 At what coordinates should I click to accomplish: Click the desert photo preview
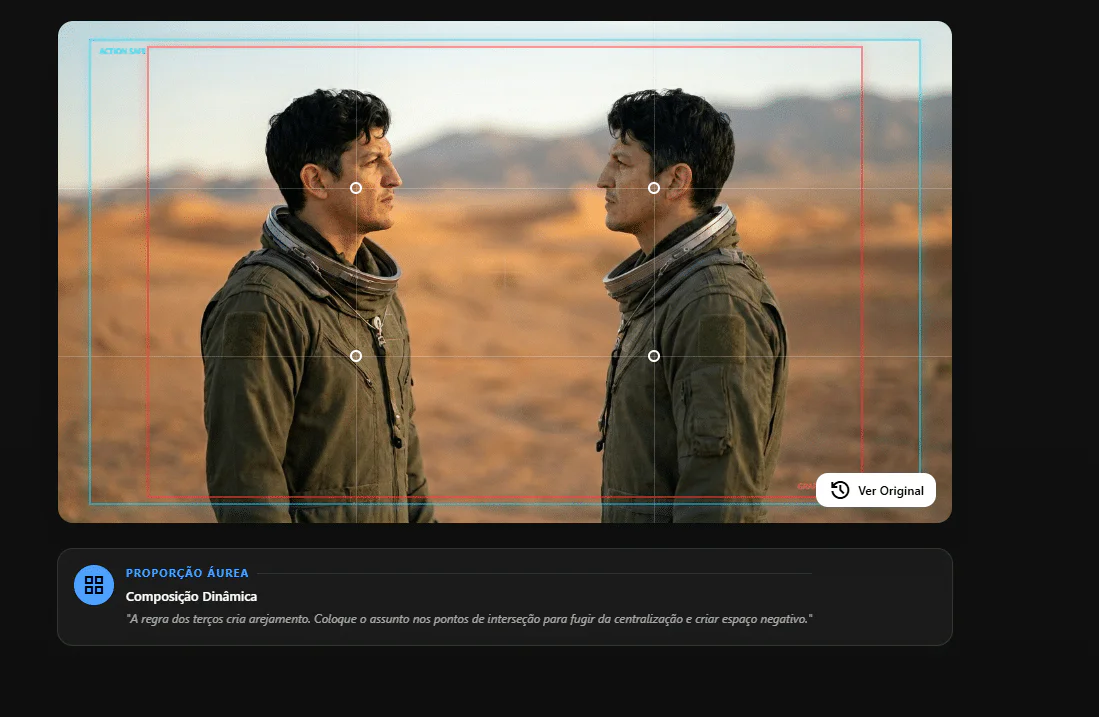[x=505, y=272]
